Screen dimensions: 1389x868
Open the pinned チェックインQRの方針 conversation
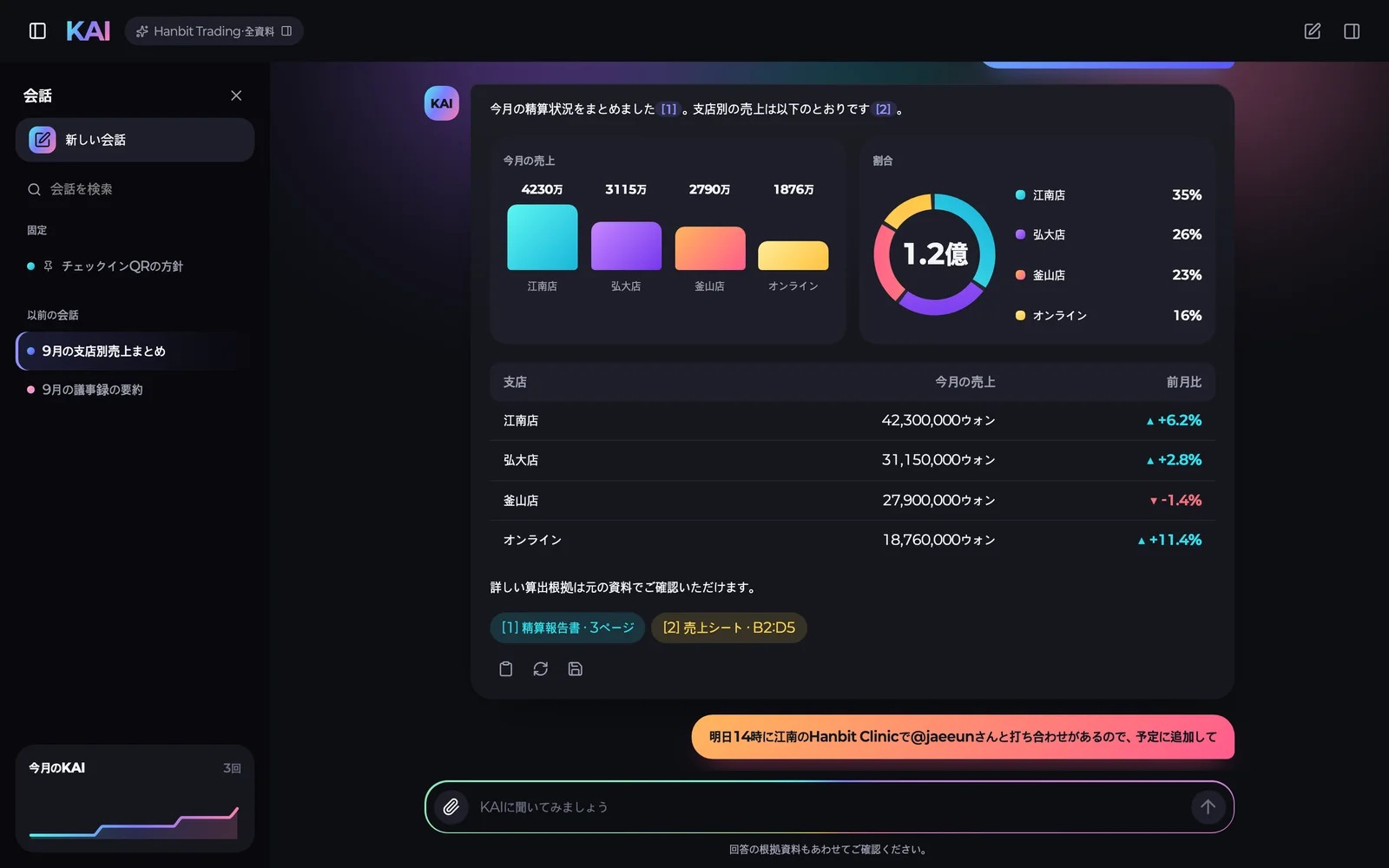[135, 266]
